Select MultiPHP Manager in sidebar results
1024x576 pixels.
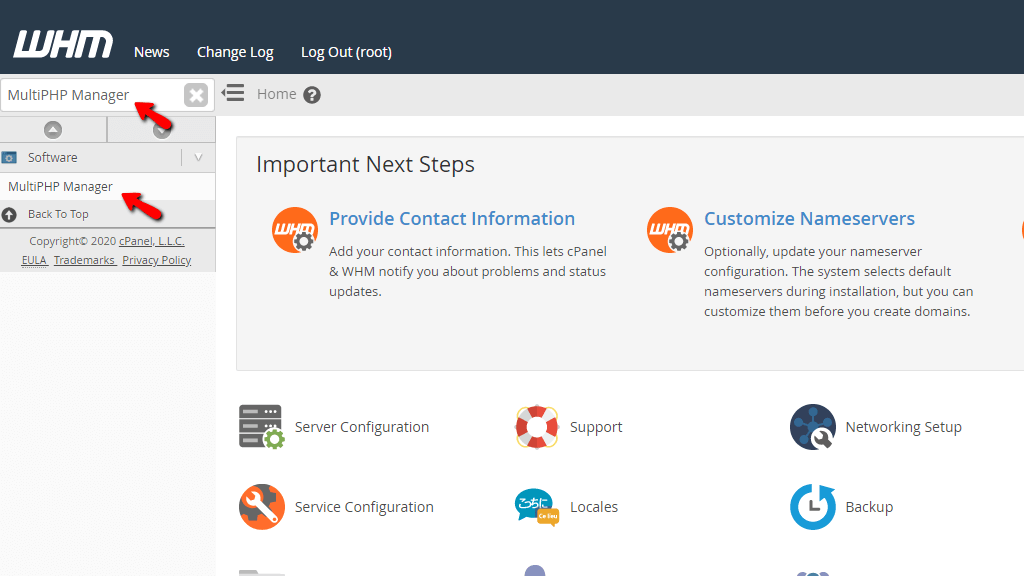click(61, 187)
